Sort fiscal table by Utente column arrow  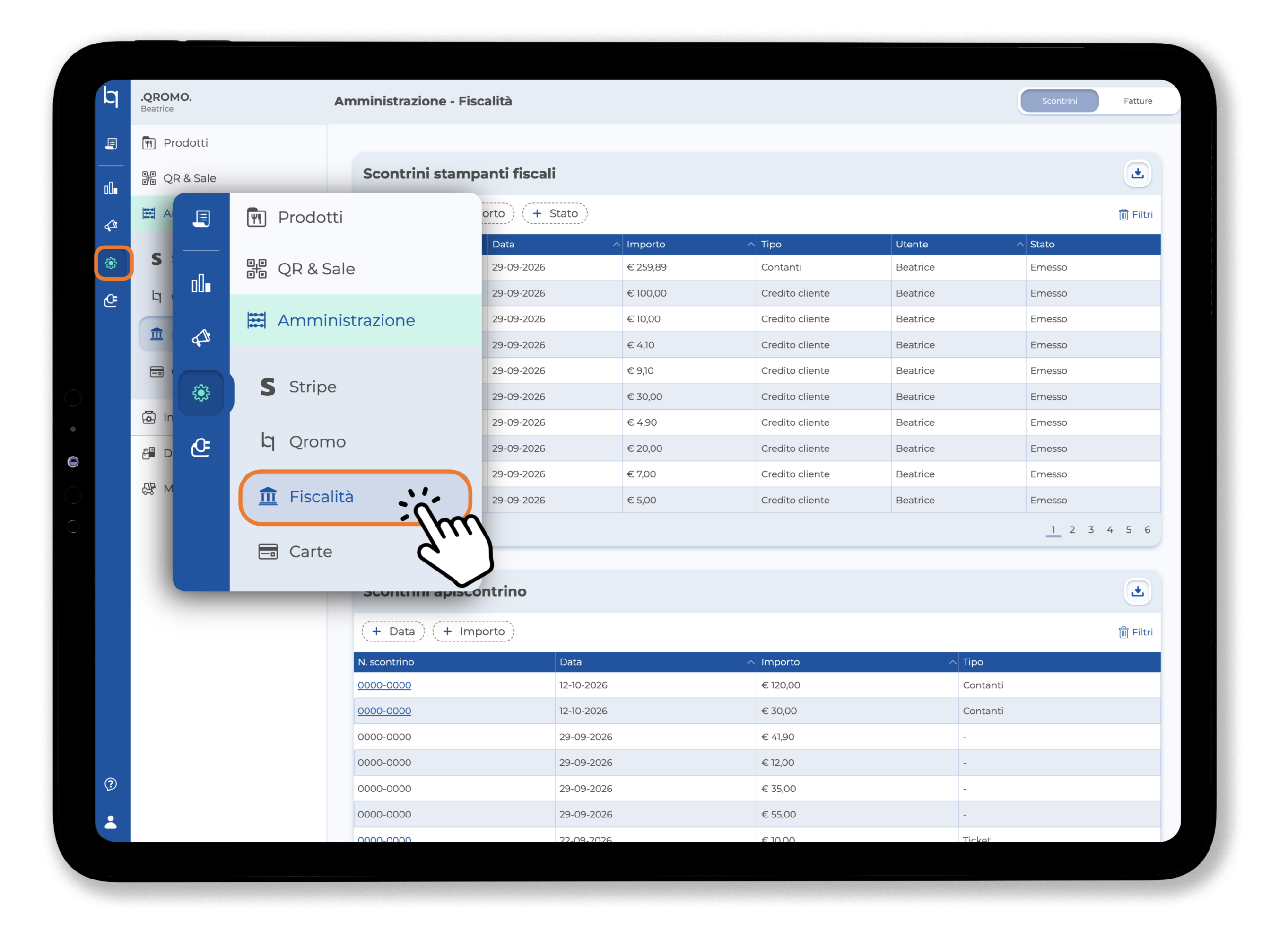(1019, 244)
